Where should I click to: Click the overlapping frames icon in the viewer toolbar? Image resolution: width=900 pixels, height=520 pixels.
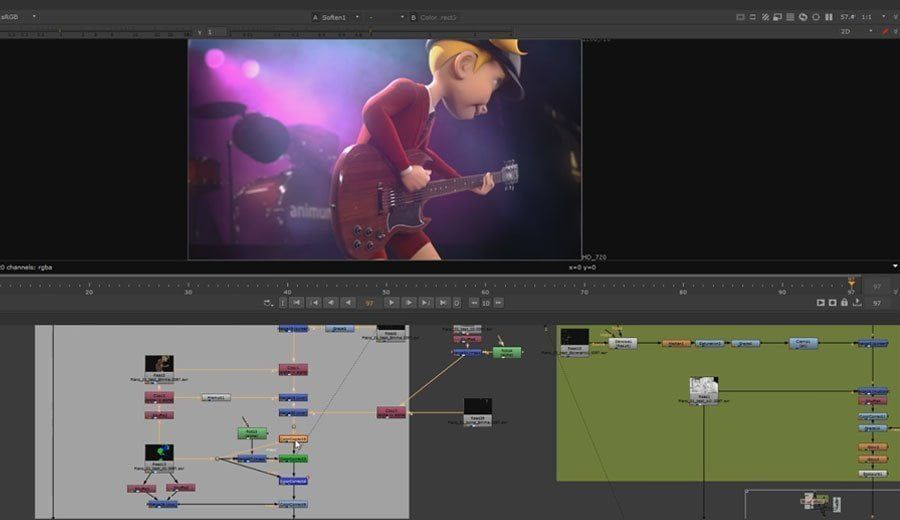coord(777,17)
